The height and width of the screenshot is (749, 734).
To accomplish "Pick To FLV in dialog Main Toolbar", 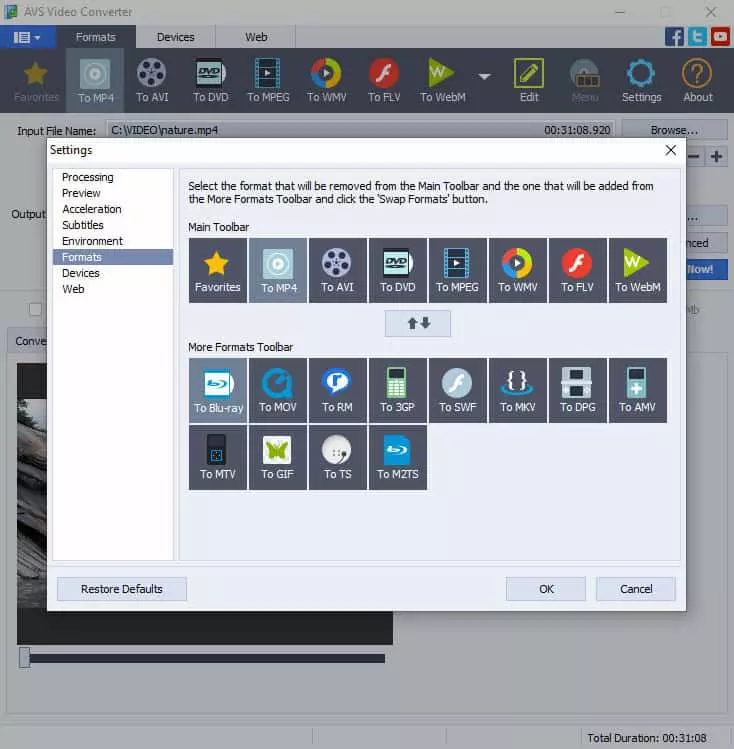I will [x=578, y=270].
